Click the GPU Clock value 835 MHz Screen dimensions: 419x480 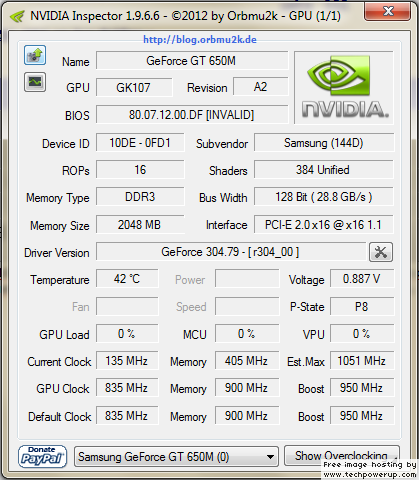coord(127,388)
